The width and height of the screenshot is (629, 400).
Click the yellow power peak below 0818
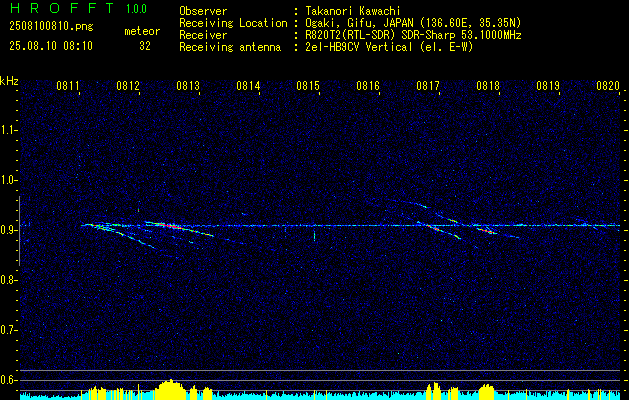click(x=487, y=392)
